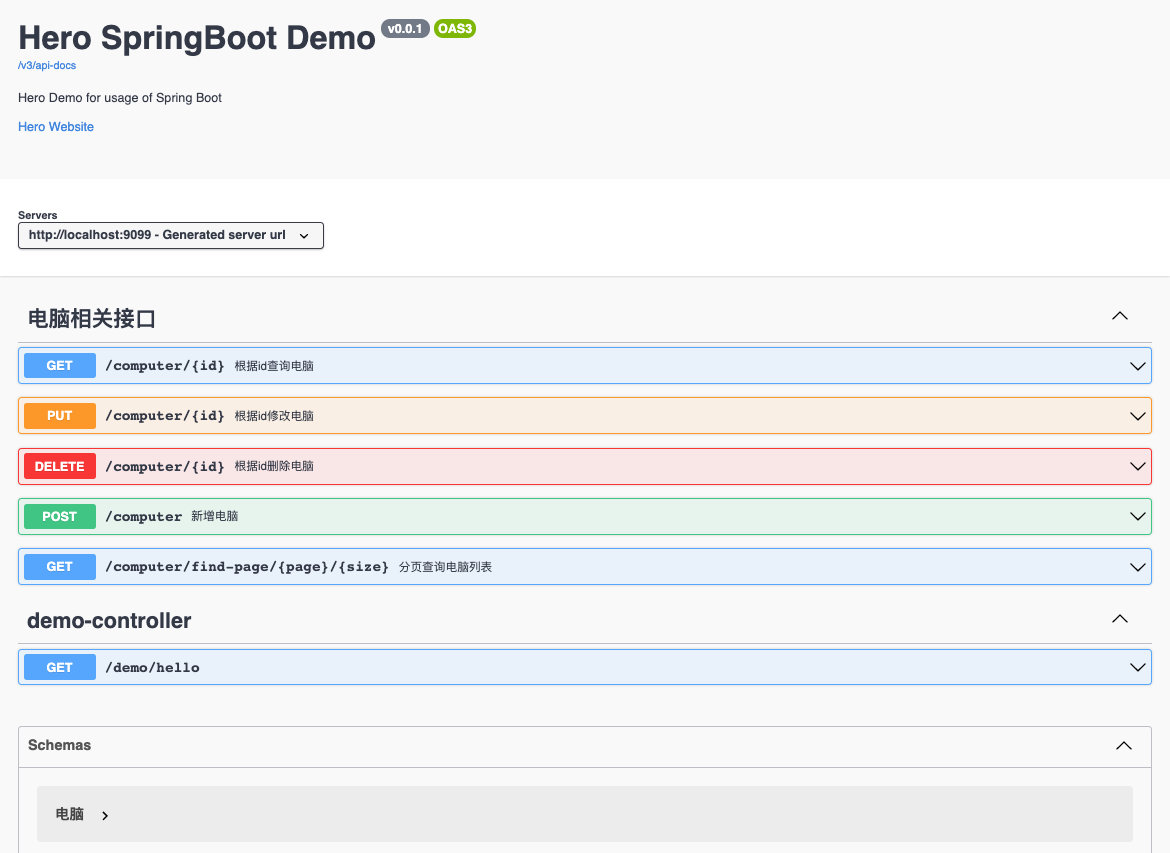
Task: Click the DELETE badge for 根据id删除电脑
Action: pyautogui.click(x=60, y=466)
